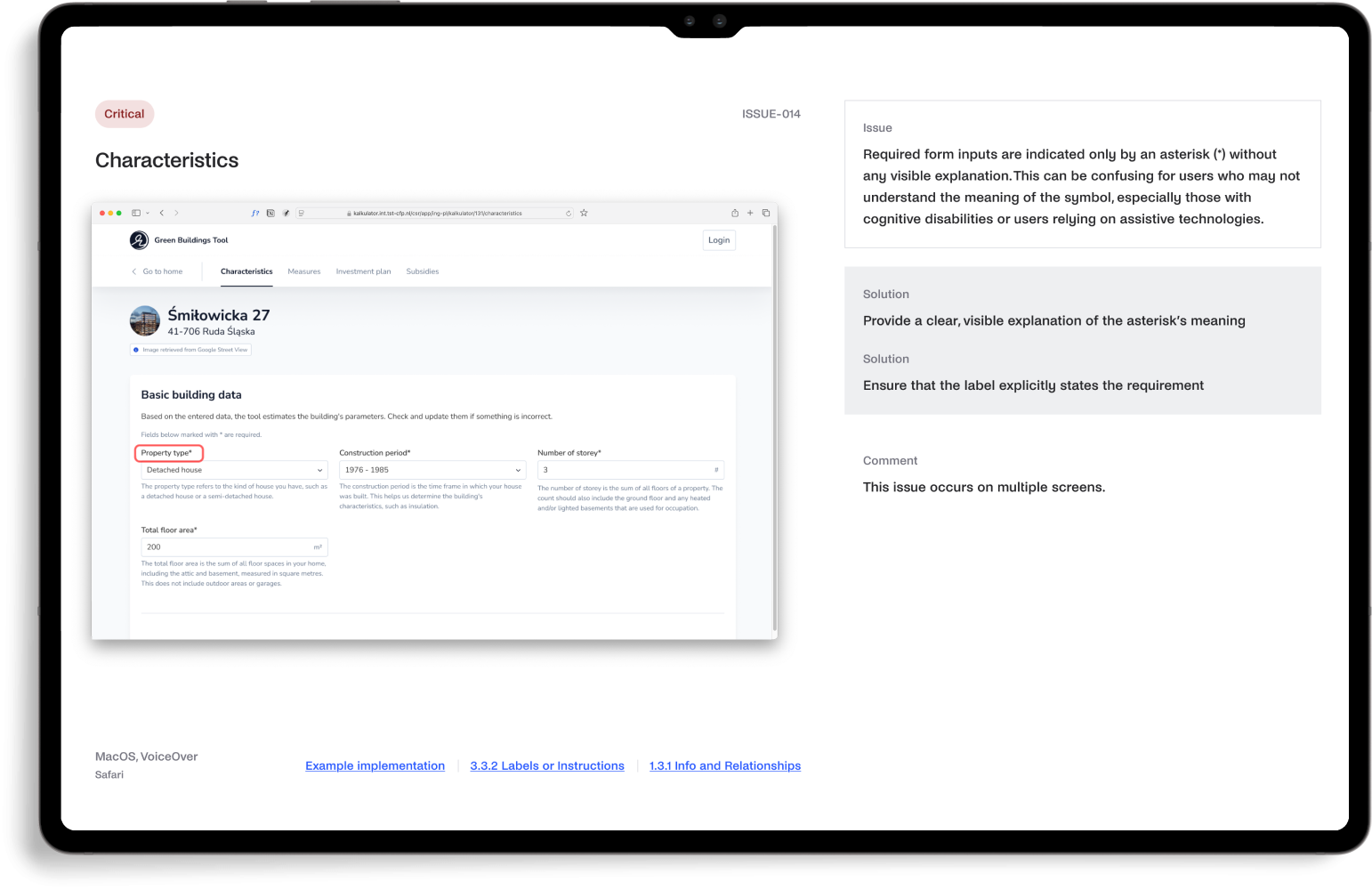
Task: Open a new browser tab with plus icon
Action: click(749, 213)
